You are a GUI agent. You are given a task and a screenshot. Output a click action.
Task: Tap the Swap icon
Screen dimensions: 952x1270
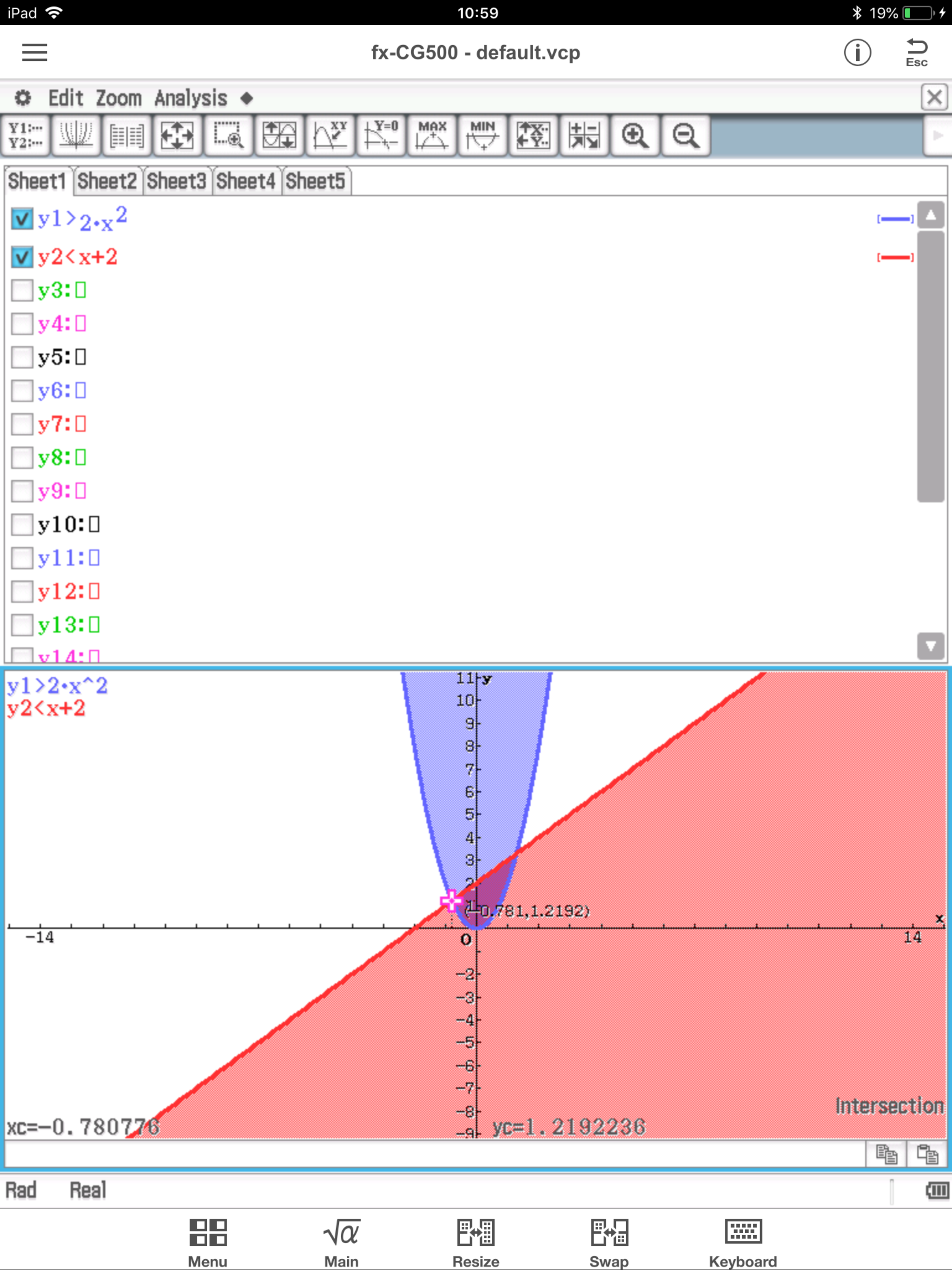(x=609, y=1243)
